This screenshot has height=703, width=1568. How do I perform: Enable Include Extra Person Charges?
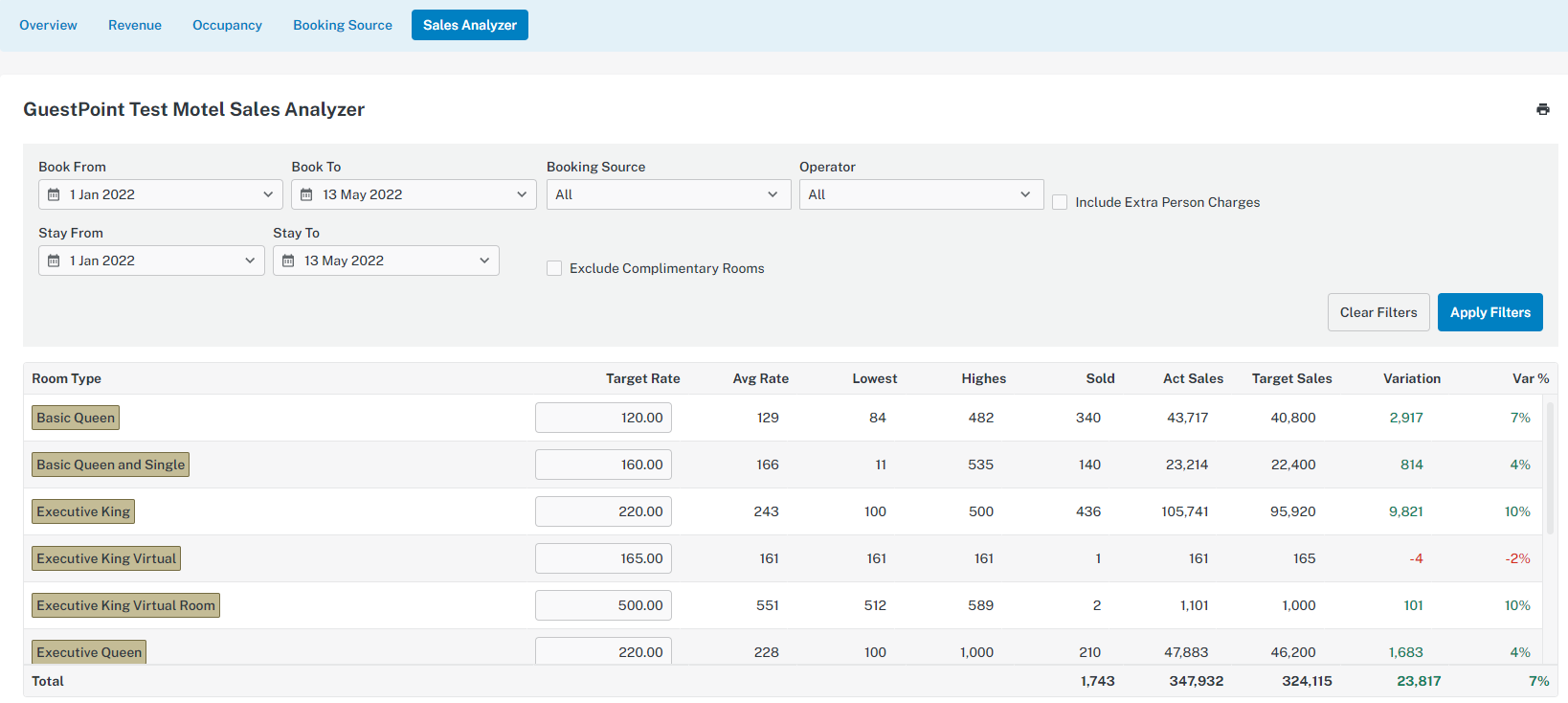(x=1060, y=202)
